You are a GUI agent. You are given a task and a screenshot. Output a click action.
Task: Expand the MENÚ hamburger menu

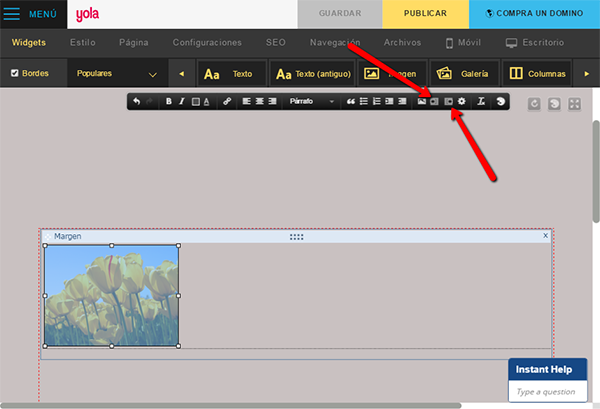click(31, 14)
